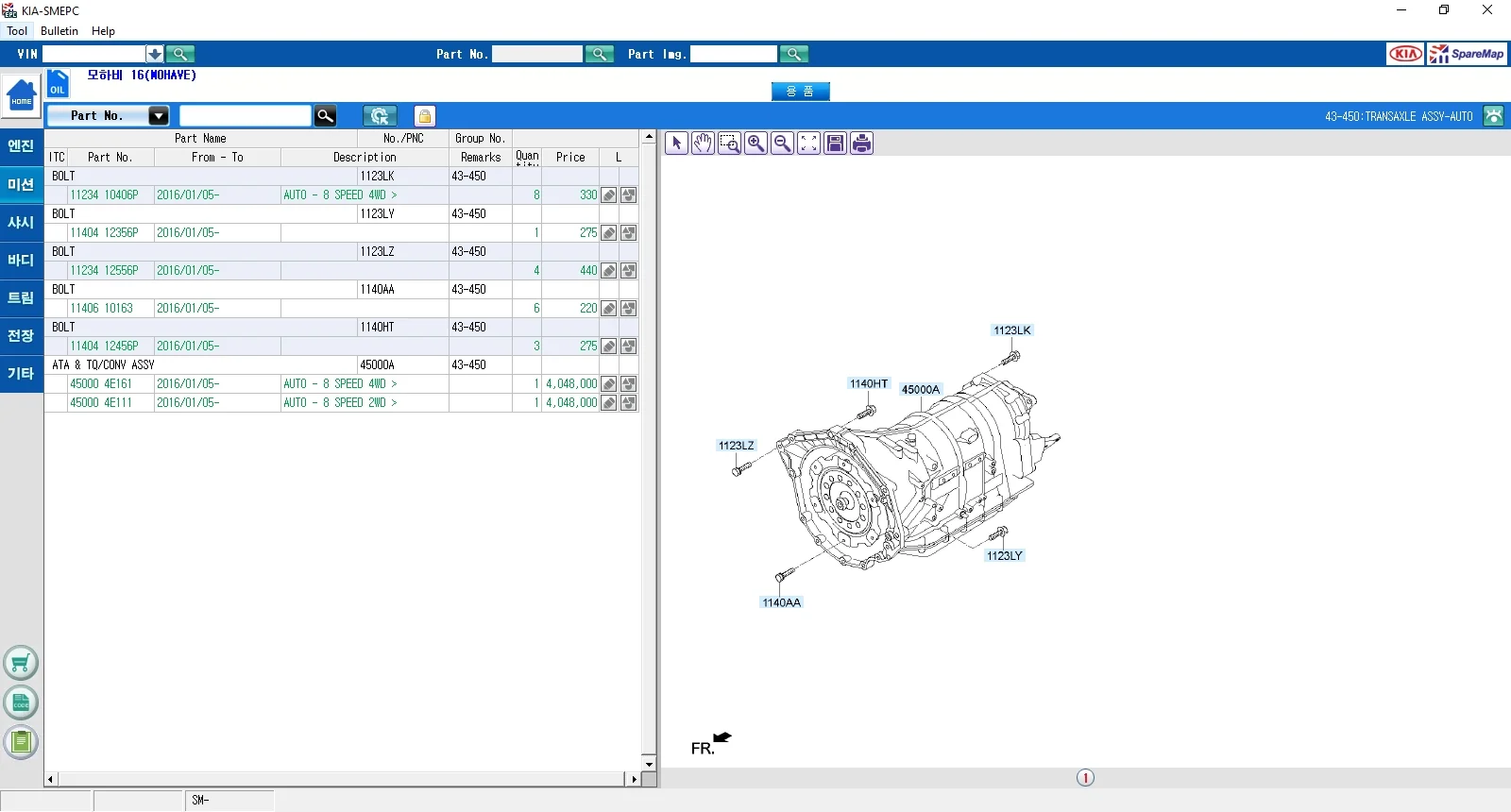The image size is (1511, 812).
Task: Open the Tool menu
Action: point(17,31)
